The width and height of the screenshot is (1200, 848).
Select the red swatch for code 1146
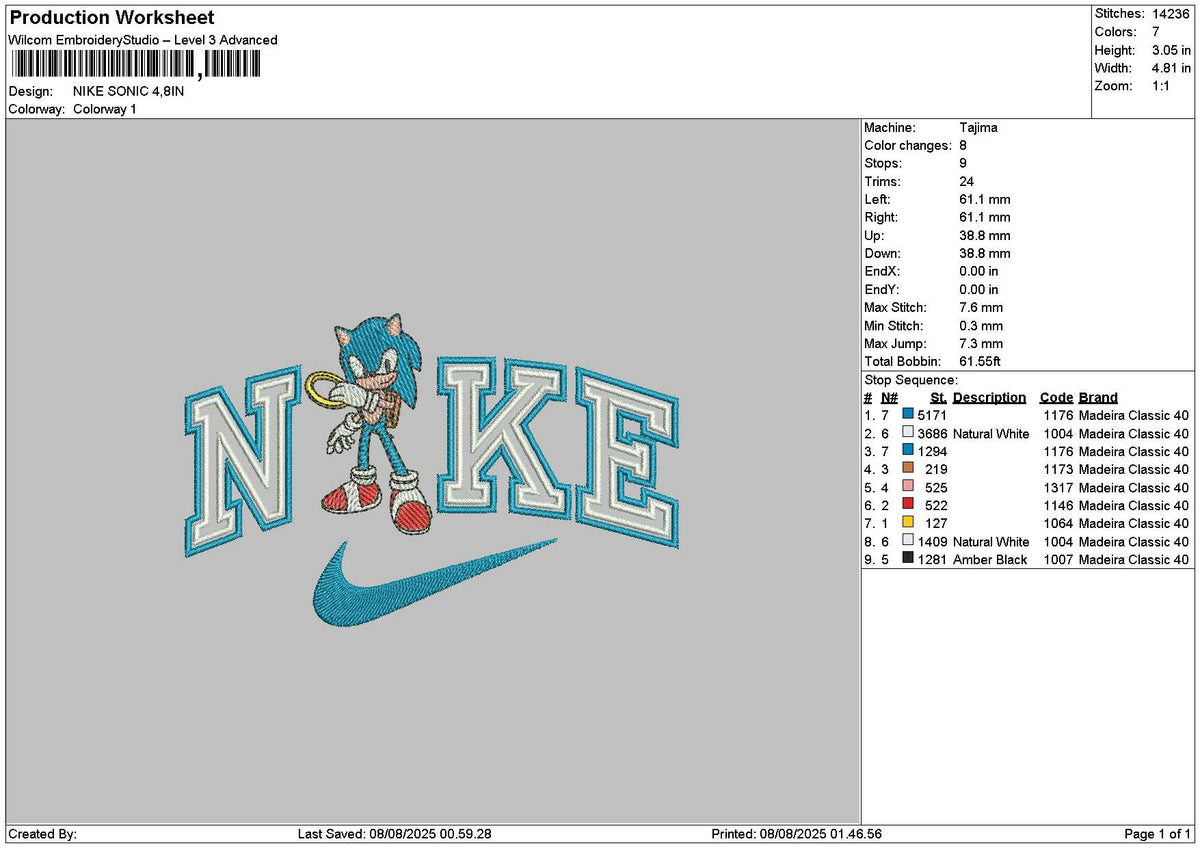click(907, 504)
